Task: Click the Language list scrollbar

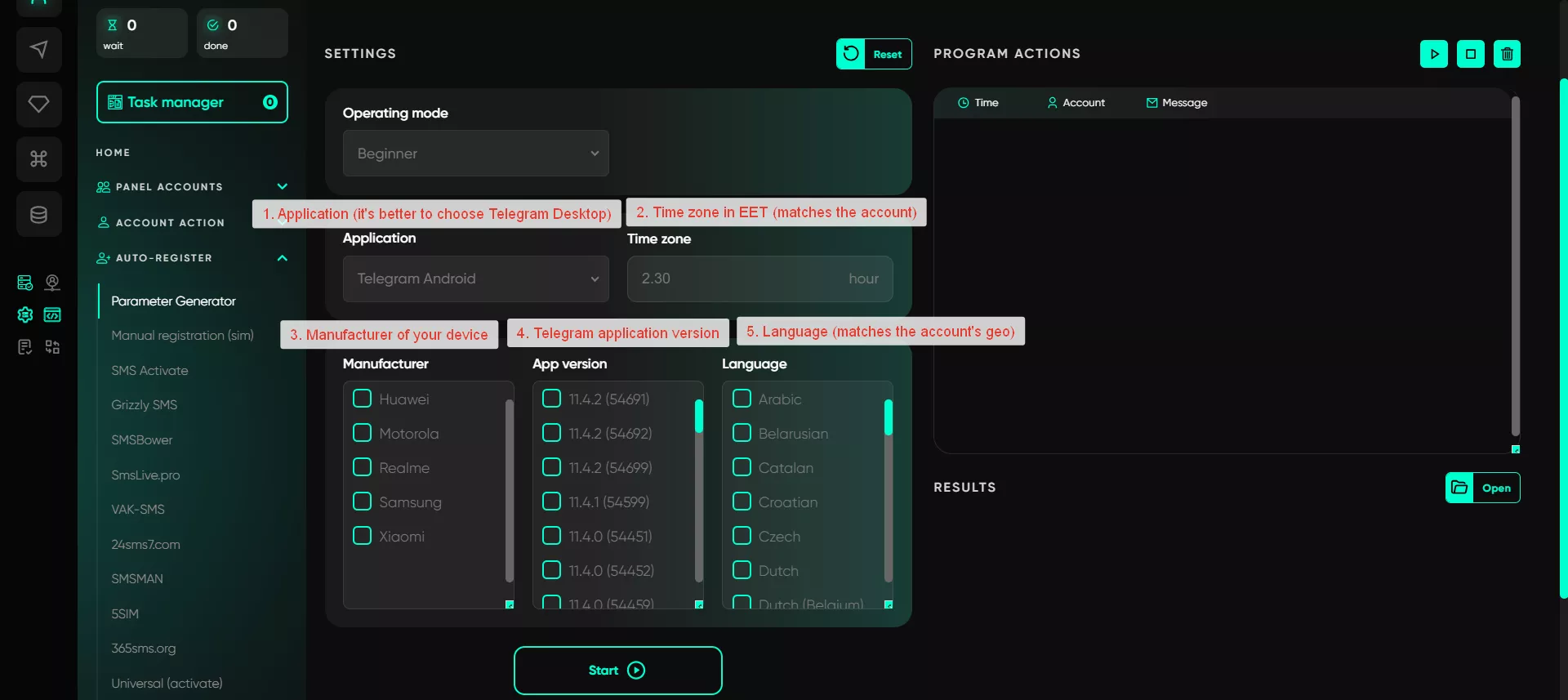Action: pos(889,417)
